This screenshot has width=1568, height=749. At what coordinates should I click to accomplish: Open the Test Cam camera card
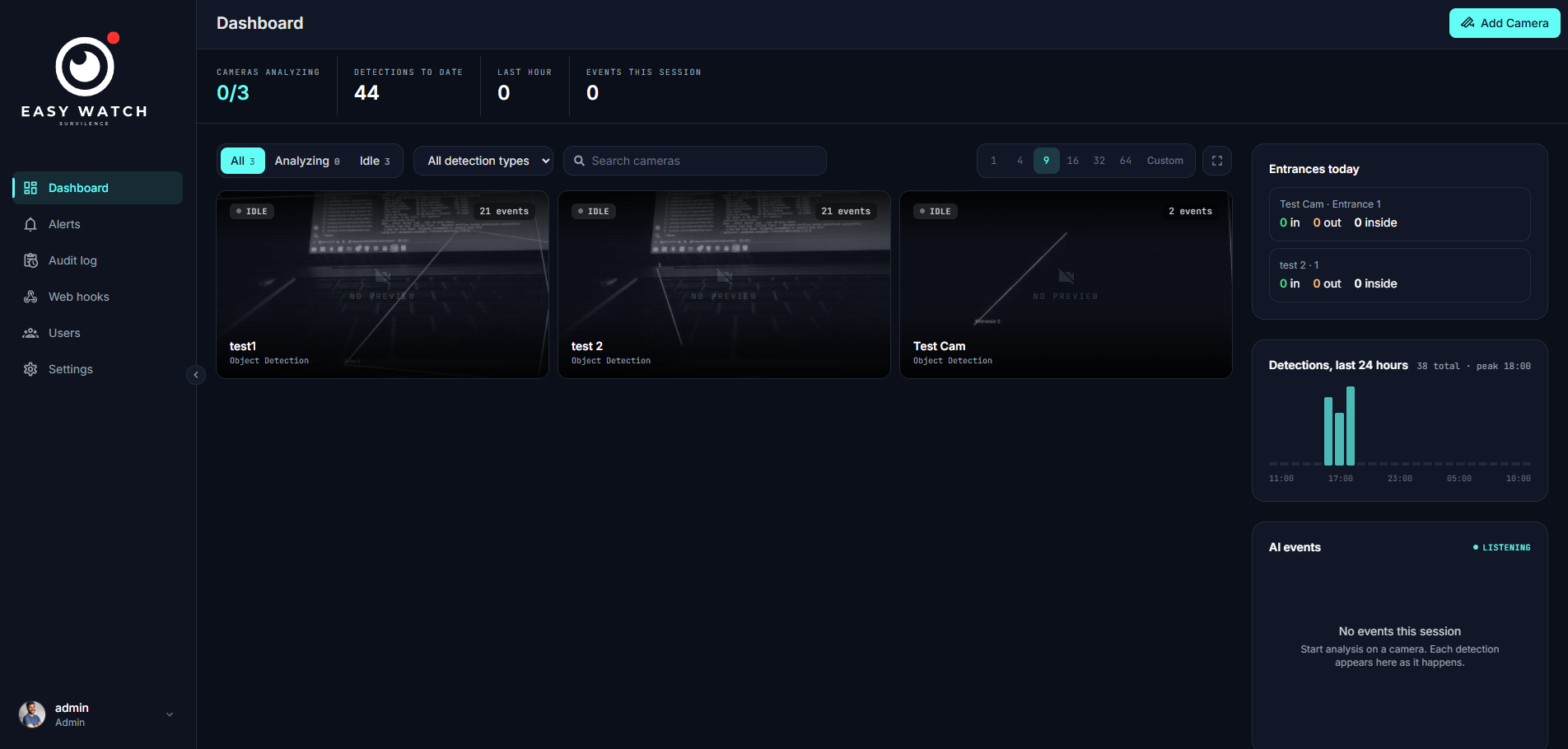(x=1066, y=285)
